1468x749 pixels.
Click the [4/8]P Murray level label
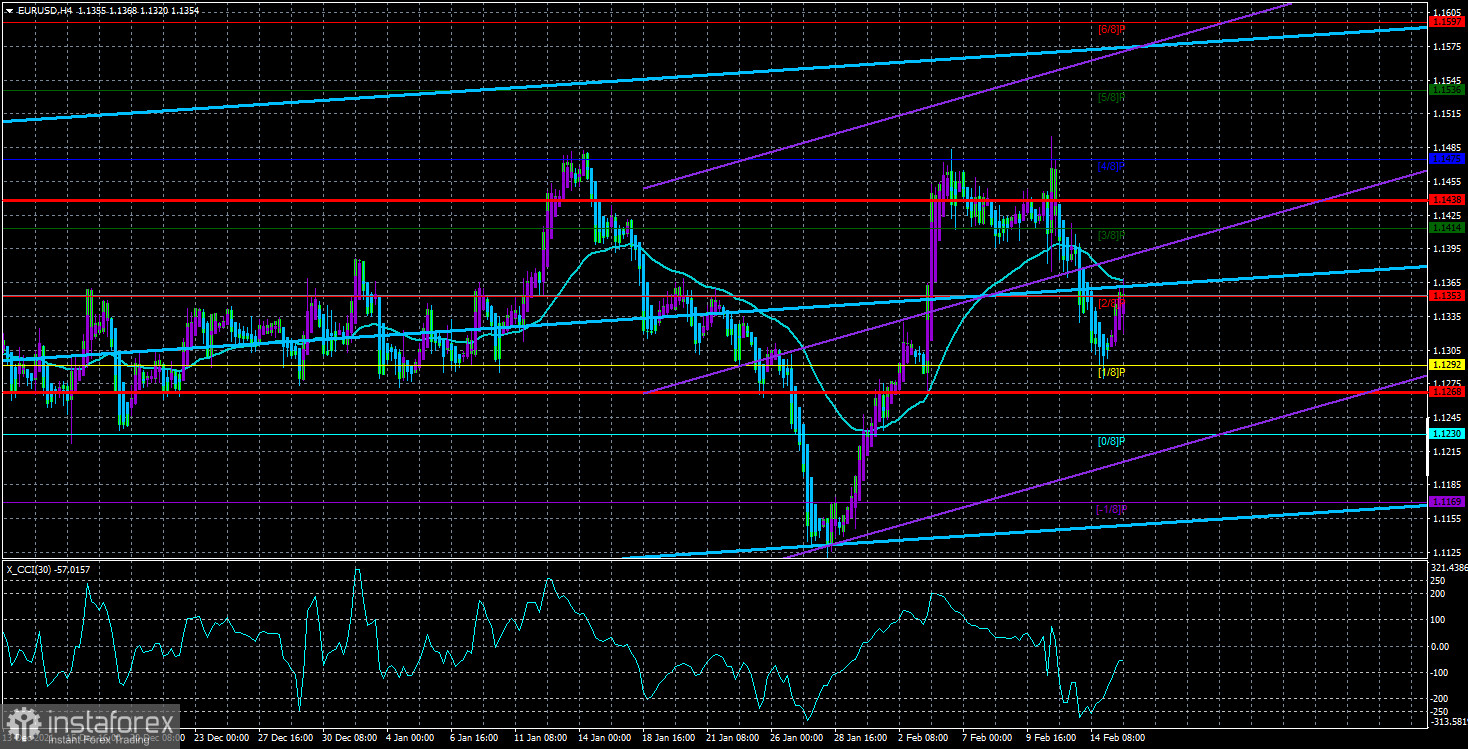tap(1112, 166)
